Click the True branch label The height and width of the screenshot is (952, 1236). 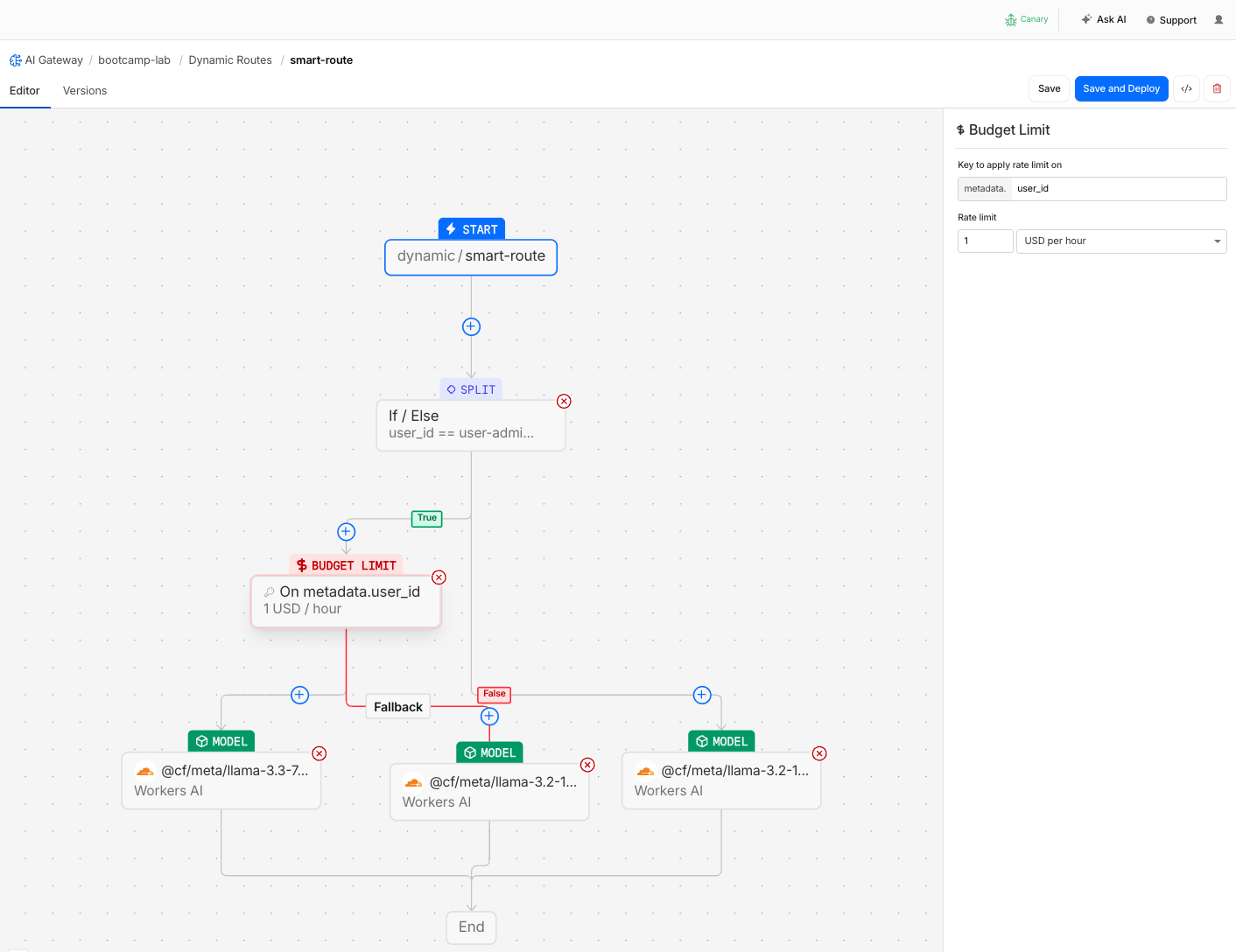pos(427,518)
